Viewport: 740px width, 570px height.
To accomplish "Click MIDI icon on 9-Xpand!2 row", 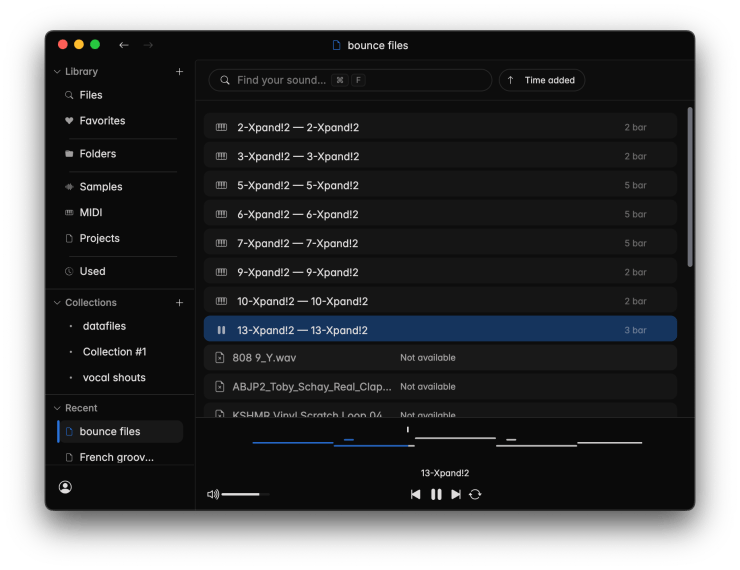I will pos(221,272).
